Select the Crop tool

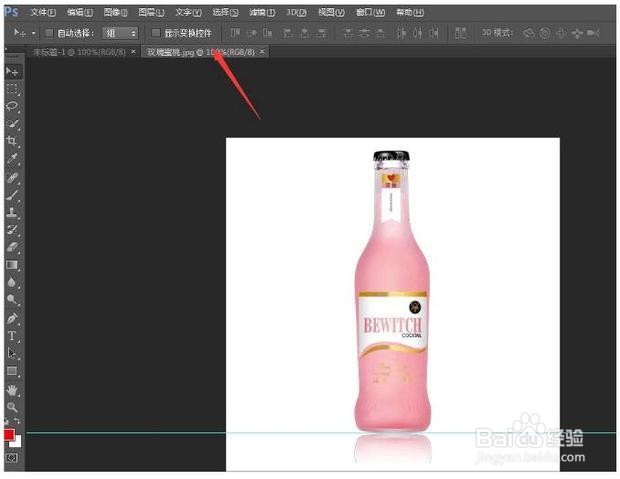[x=12, y=141]
